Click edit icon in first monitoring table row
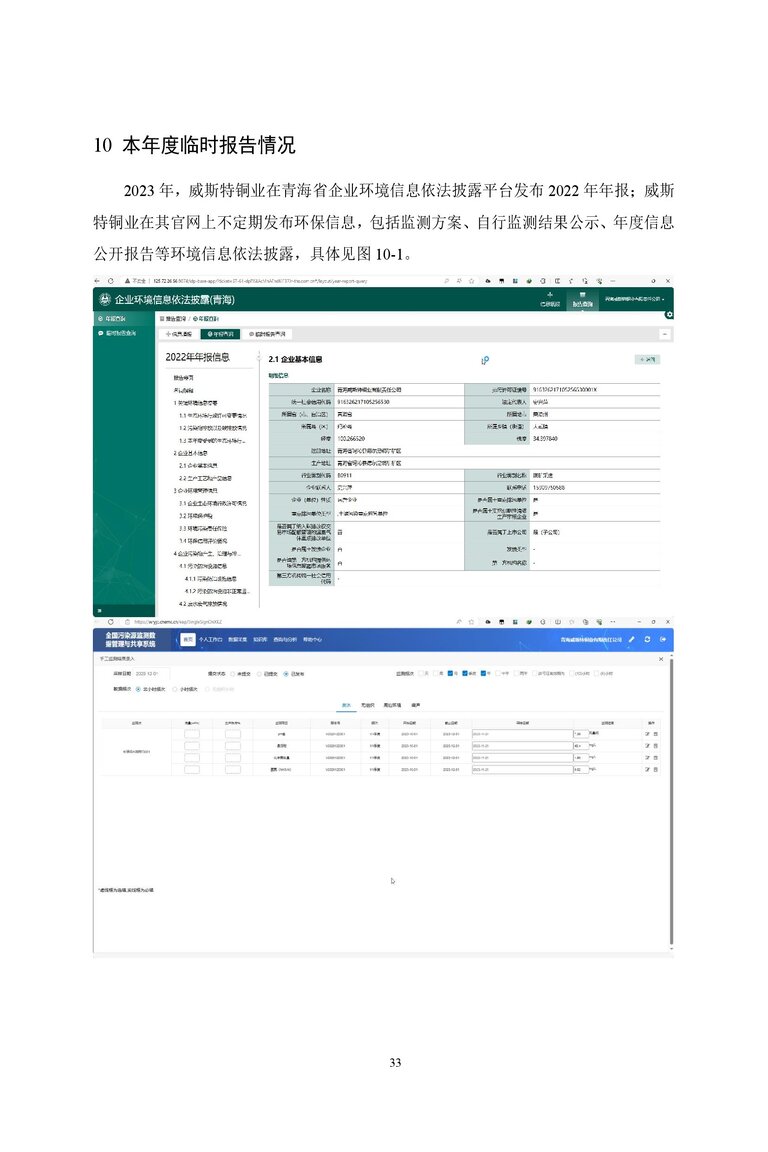This screenshot has width=768, height=1152. (647, 734)
